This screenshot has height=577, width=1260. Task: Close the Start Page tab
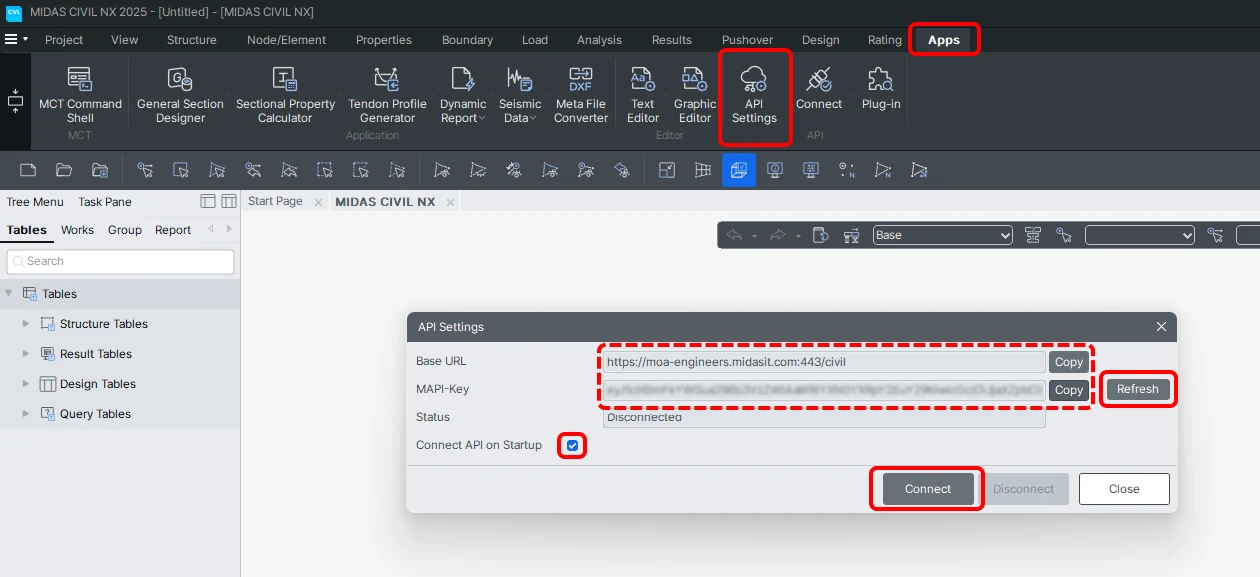pos(318,202)
